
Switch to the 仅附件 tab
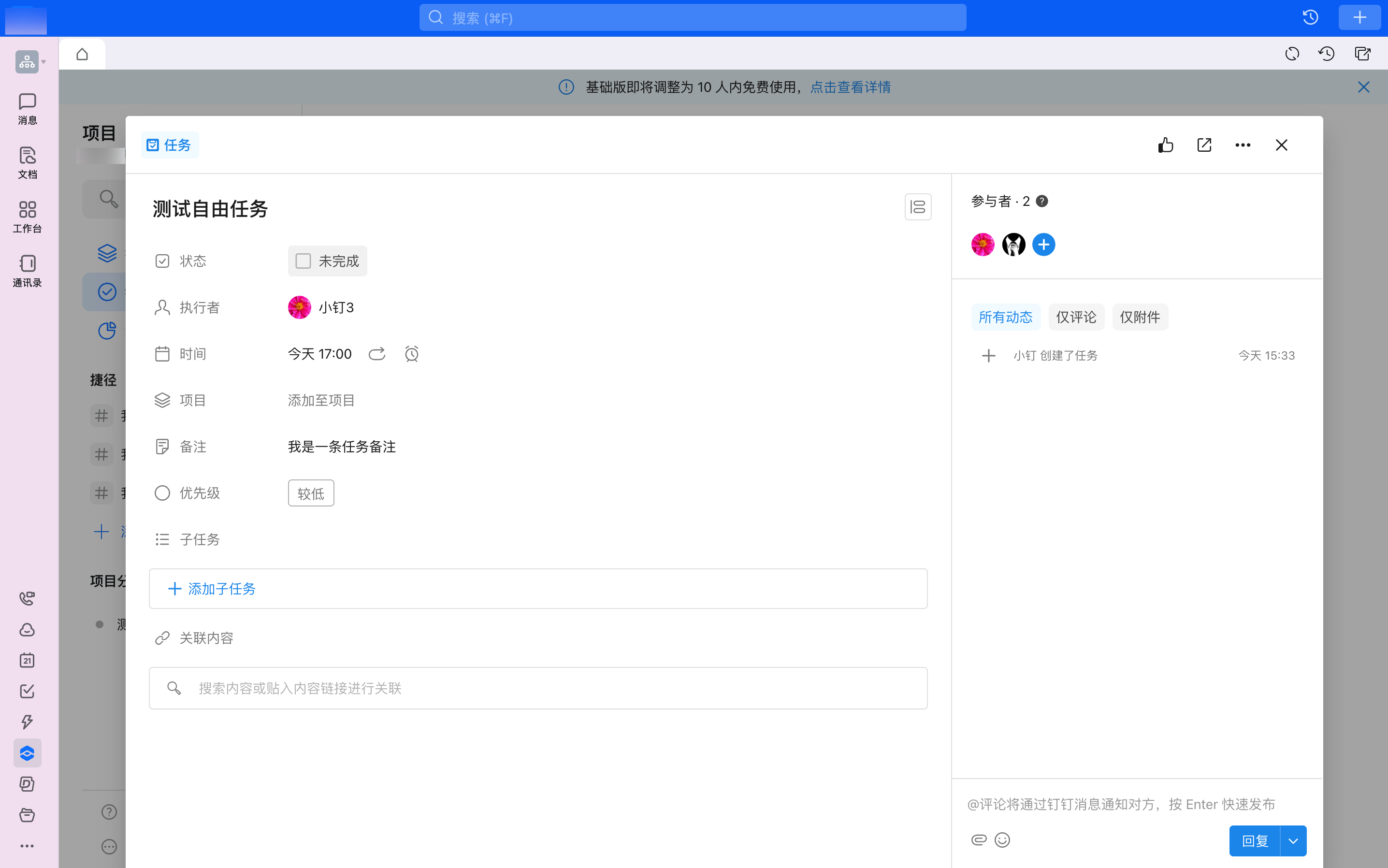point(1140,317)
